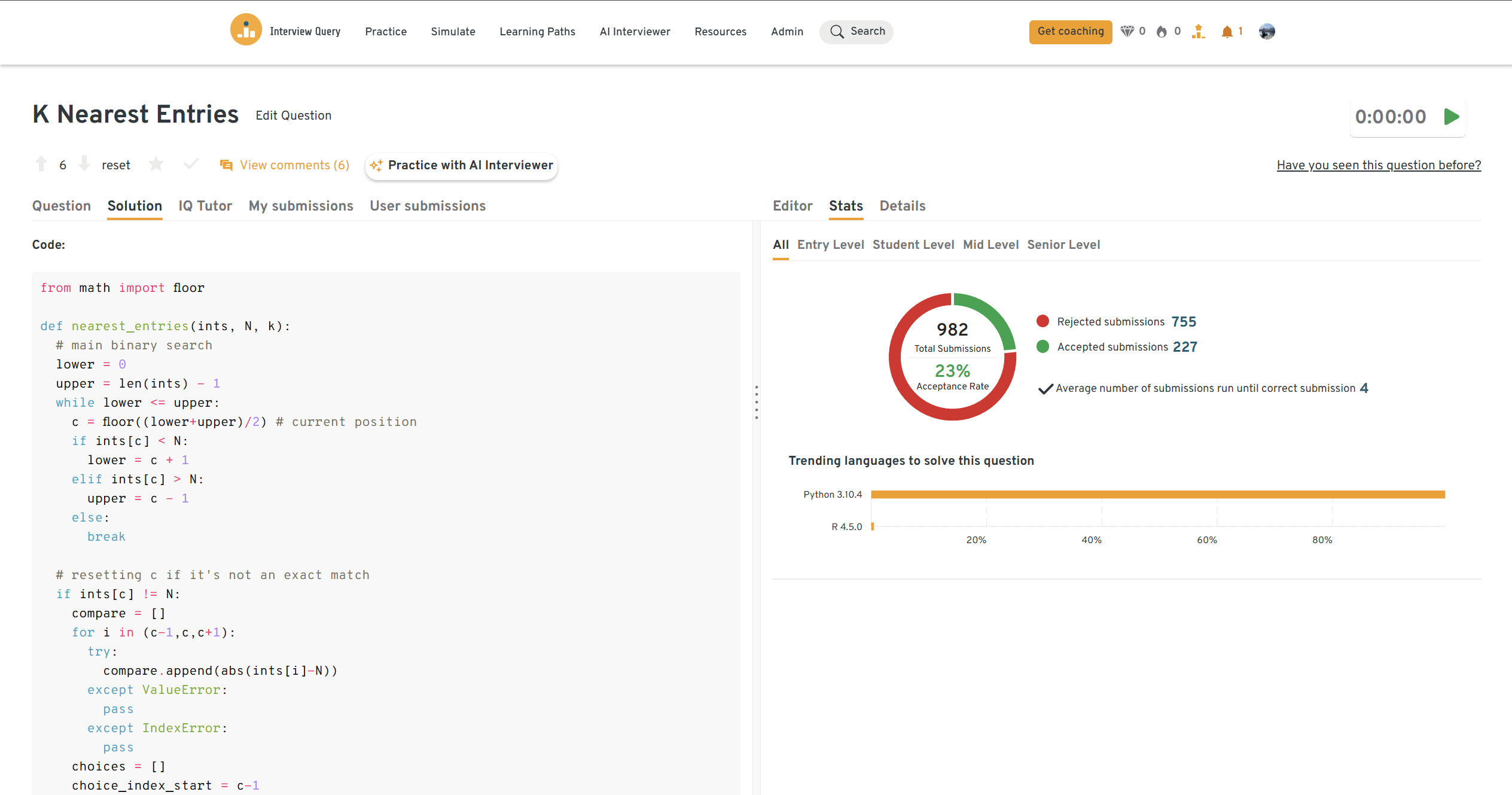Filter stats by Senior Level
Image resolution: width=1512 pixels, height=795 pixels.
click(x=1063, y=245)
